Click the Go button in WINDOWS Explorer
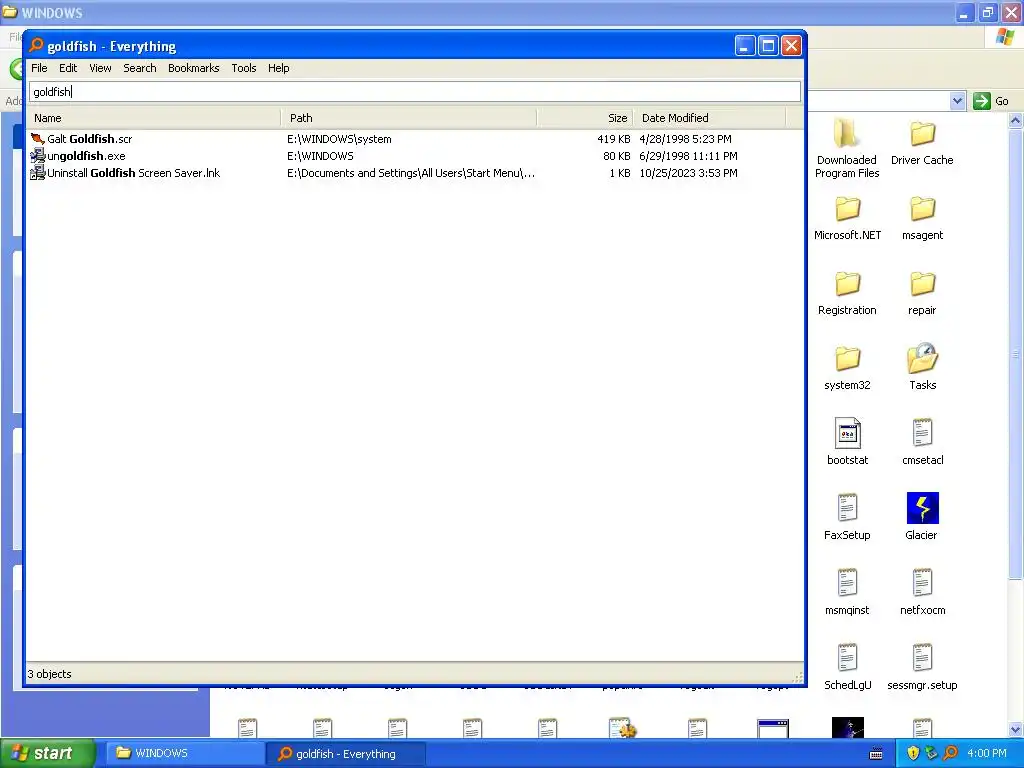This screenshot has width=1024, height=768. click(991, 101)
